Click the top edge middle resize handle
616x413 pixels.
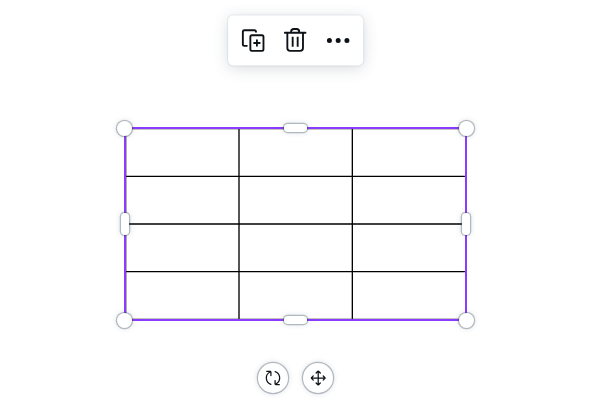pos(295,128)
